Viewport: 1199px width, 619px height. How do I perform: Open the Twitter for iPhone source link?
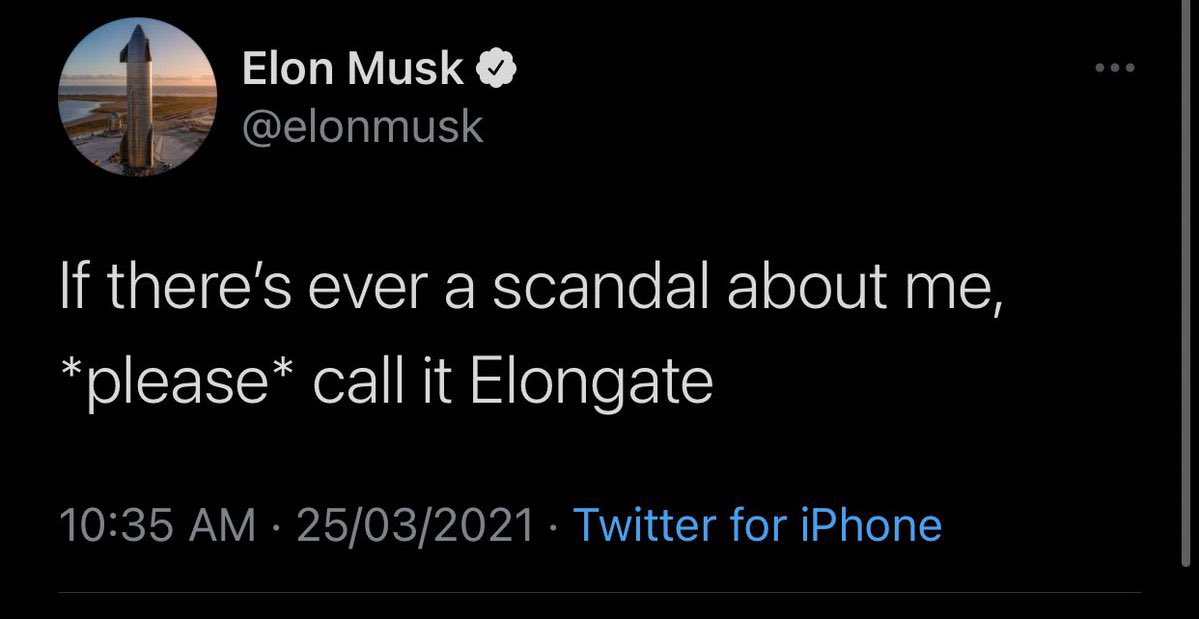click(x=757, y=524)
